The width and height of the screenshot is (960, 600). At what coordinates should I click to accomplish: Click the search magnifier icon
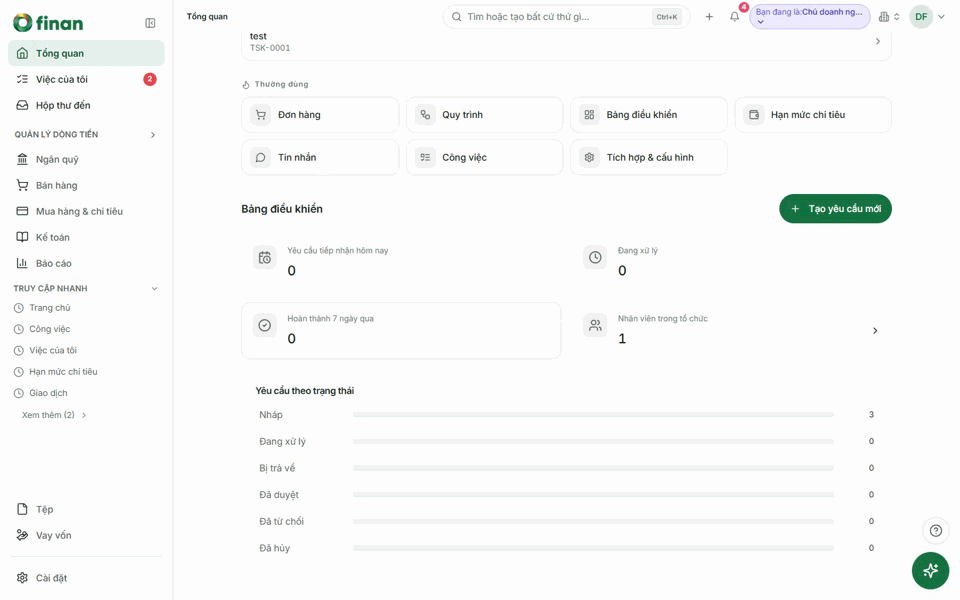[x=457, y=17]
